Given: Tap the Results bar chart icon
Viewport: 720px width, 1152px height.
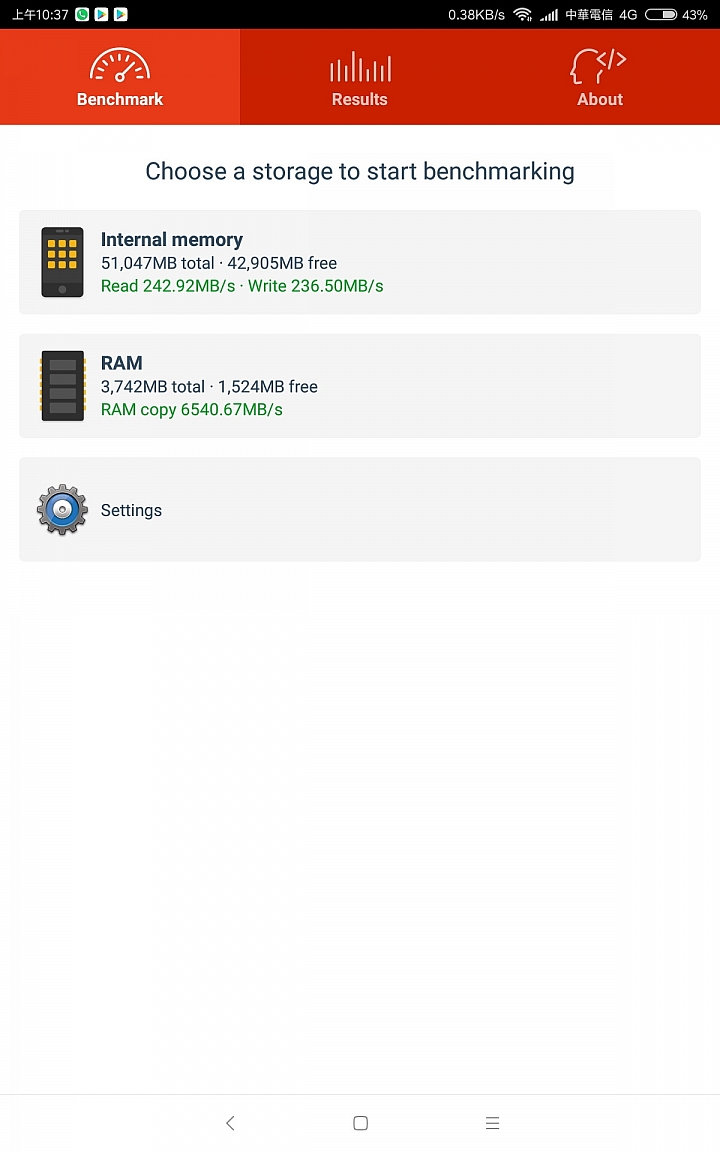Looking at the screenshot, I should click(x=360, y=67).
